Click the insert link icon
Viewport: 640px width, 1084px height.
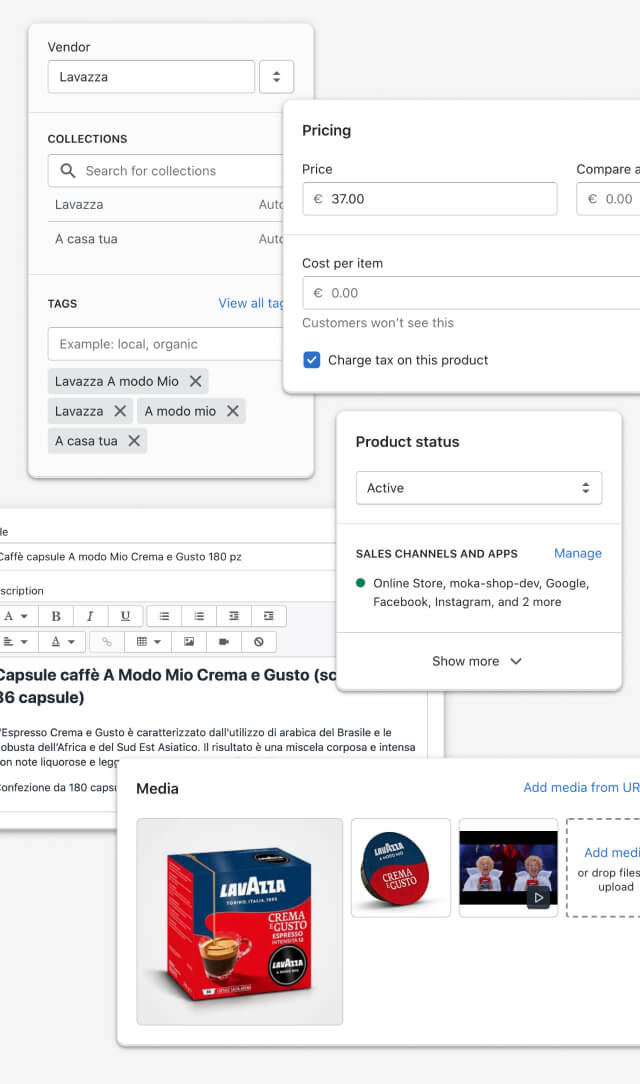(x=106, y=642)
